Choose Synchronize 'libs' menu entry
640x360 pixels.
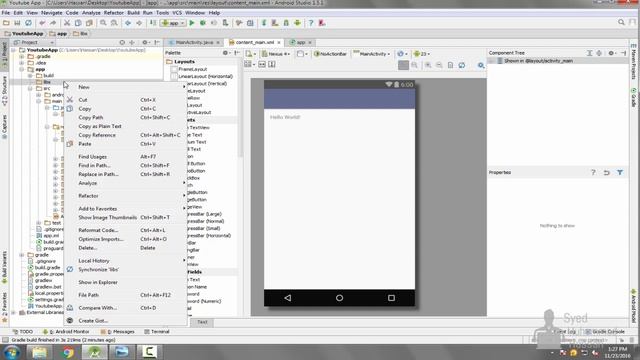[126, 269]
